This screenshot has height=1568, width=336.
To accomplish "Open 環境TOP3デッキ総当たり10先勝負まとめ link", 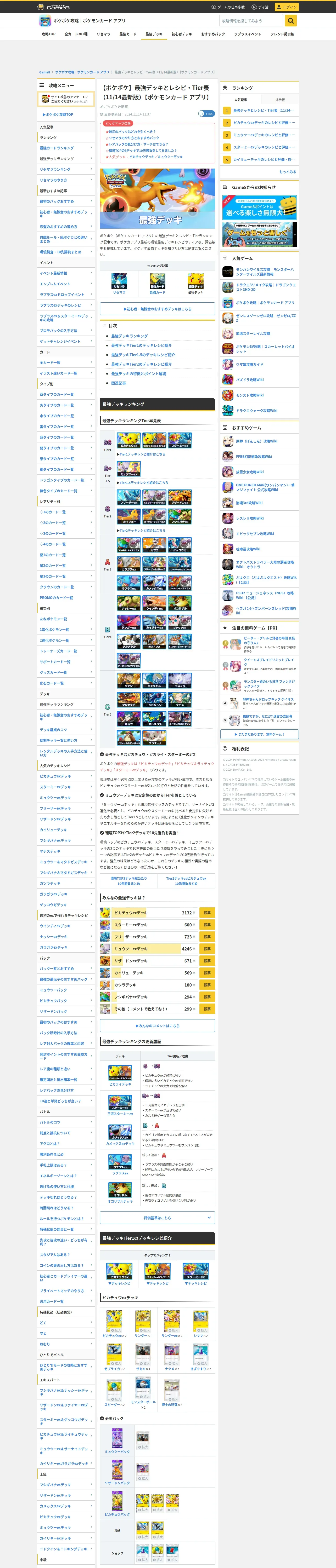I will (x=129, y=880).
